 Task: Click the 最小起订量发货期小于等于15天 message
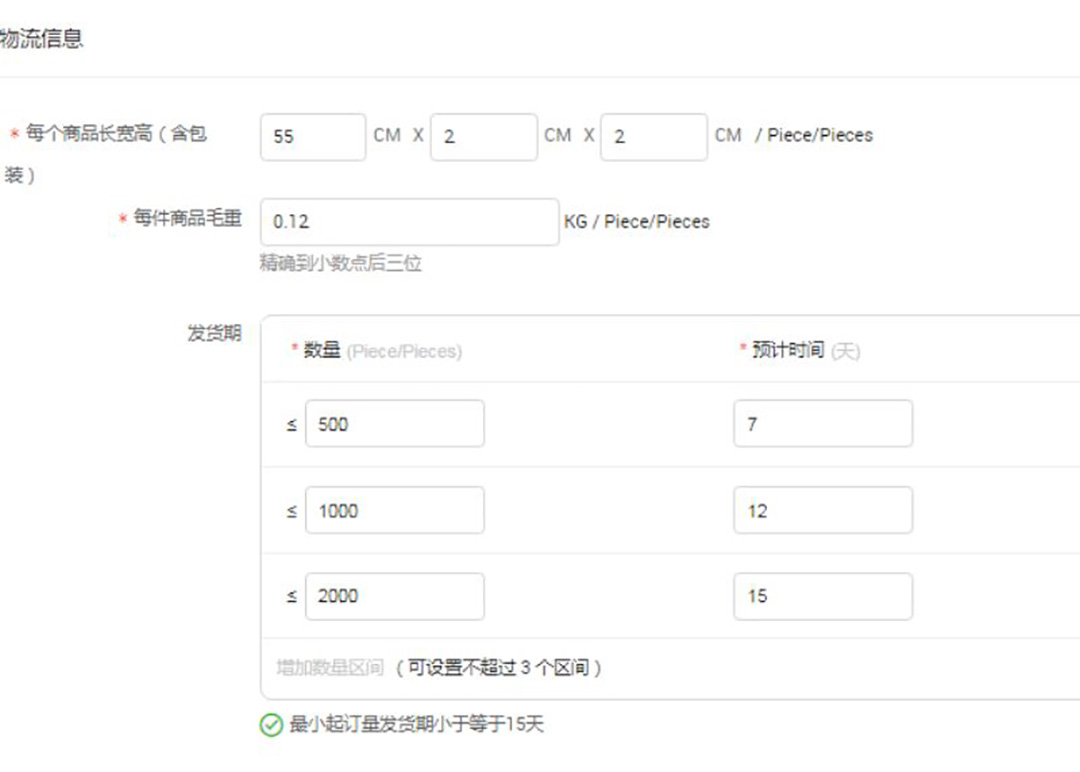coord(416,725)
